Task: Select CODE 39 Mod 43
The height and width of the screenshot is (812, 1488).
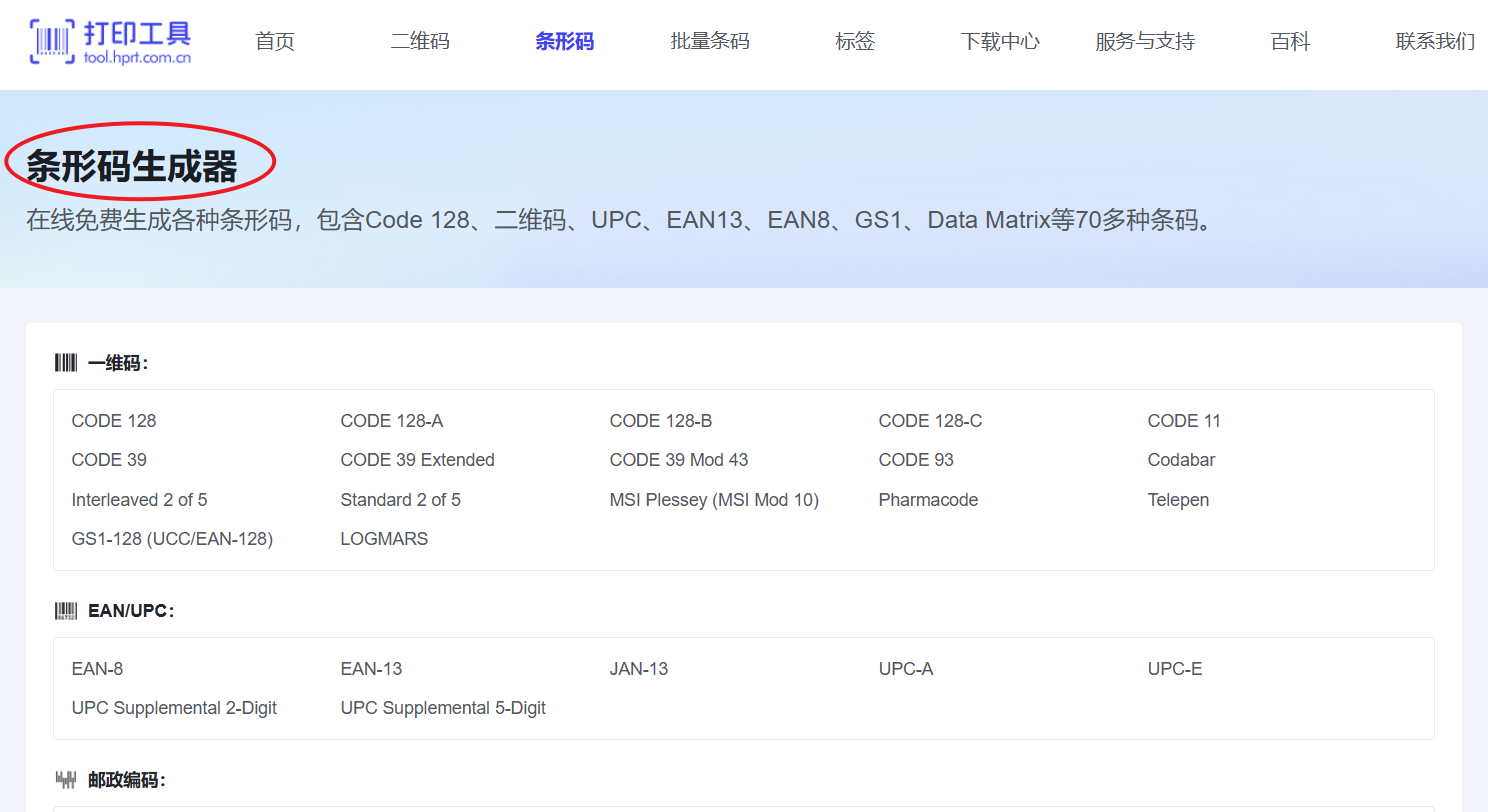Action: click(x=679, y=460)
